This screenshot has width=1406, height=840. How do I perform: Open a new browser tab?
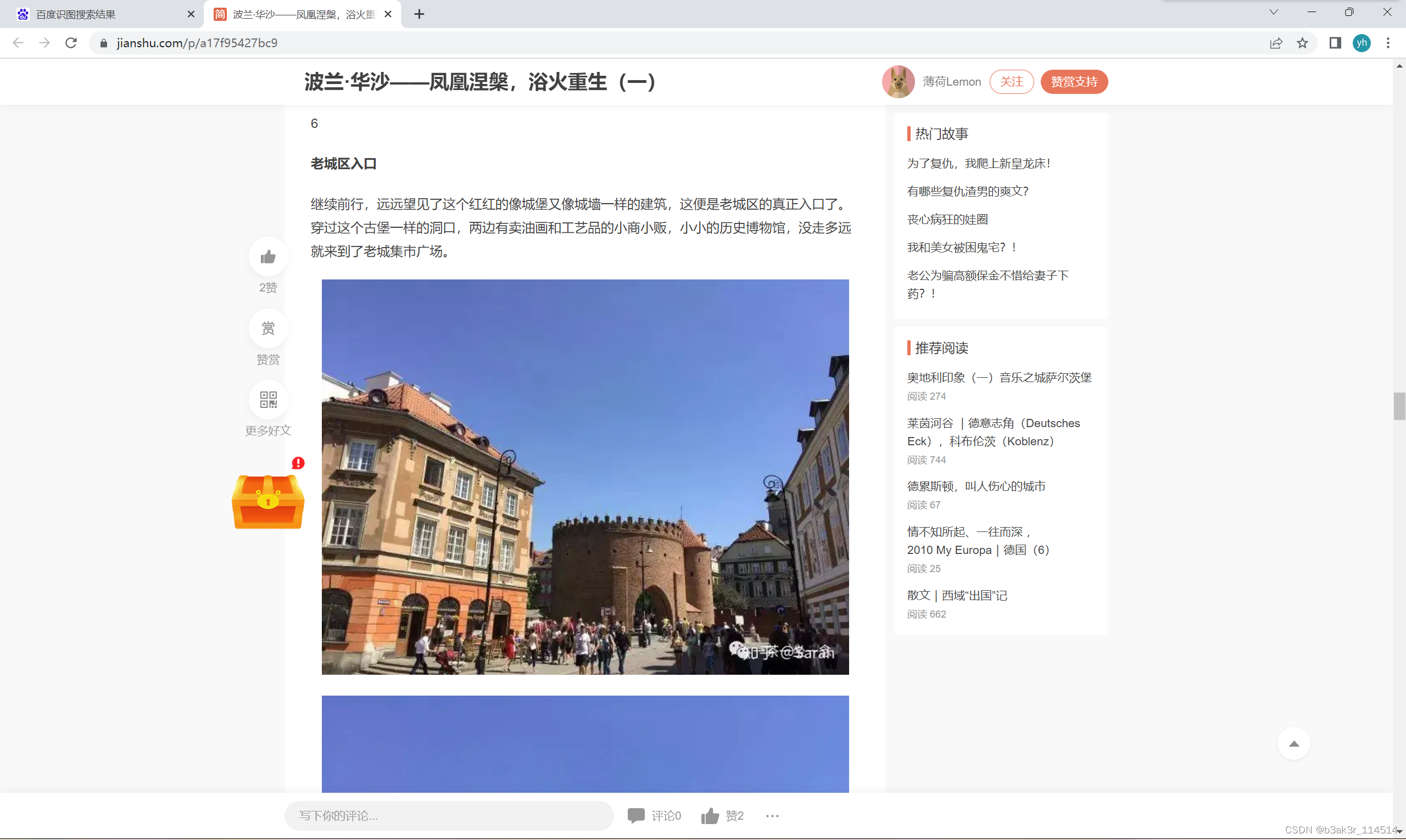[x=419, y=14]
